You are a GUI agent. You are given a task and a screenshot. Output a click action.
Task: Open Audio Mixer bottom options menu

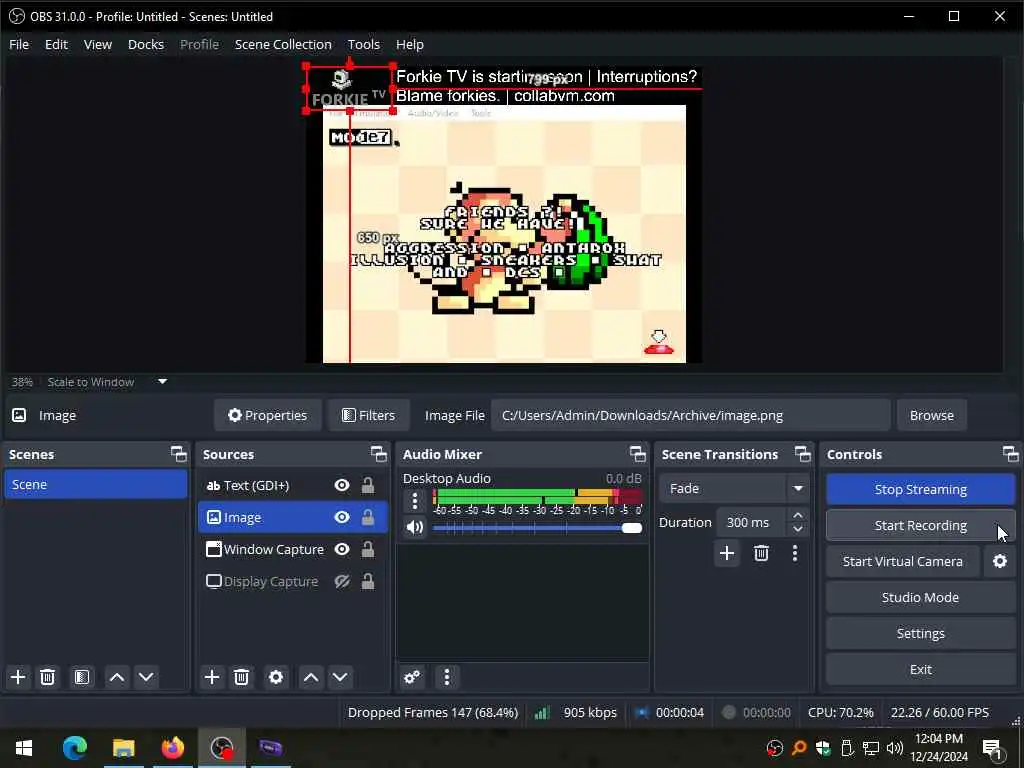[447, 677]
